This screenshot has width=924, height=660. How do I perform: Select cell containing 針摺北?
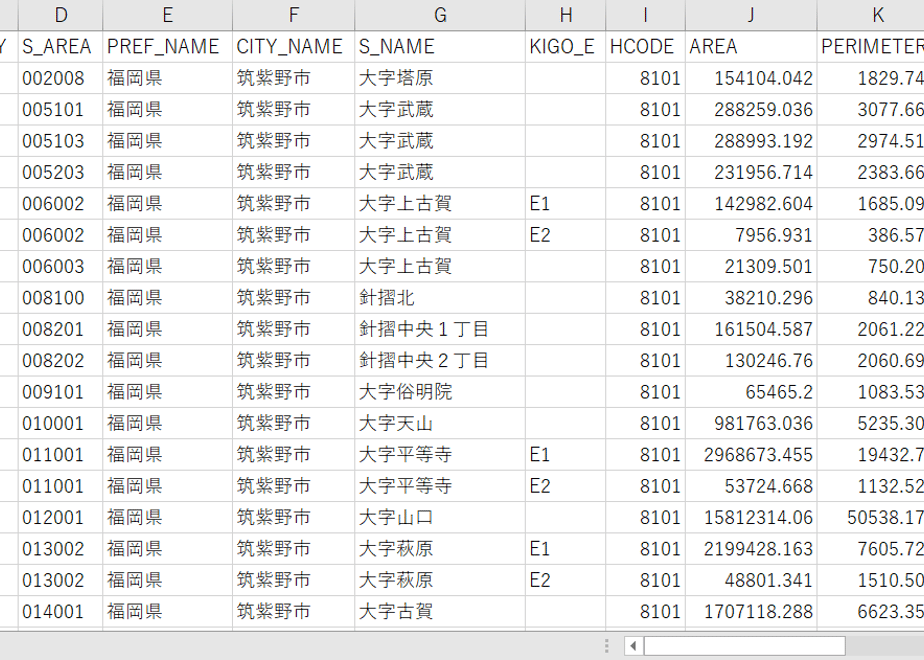pos(440,298)
